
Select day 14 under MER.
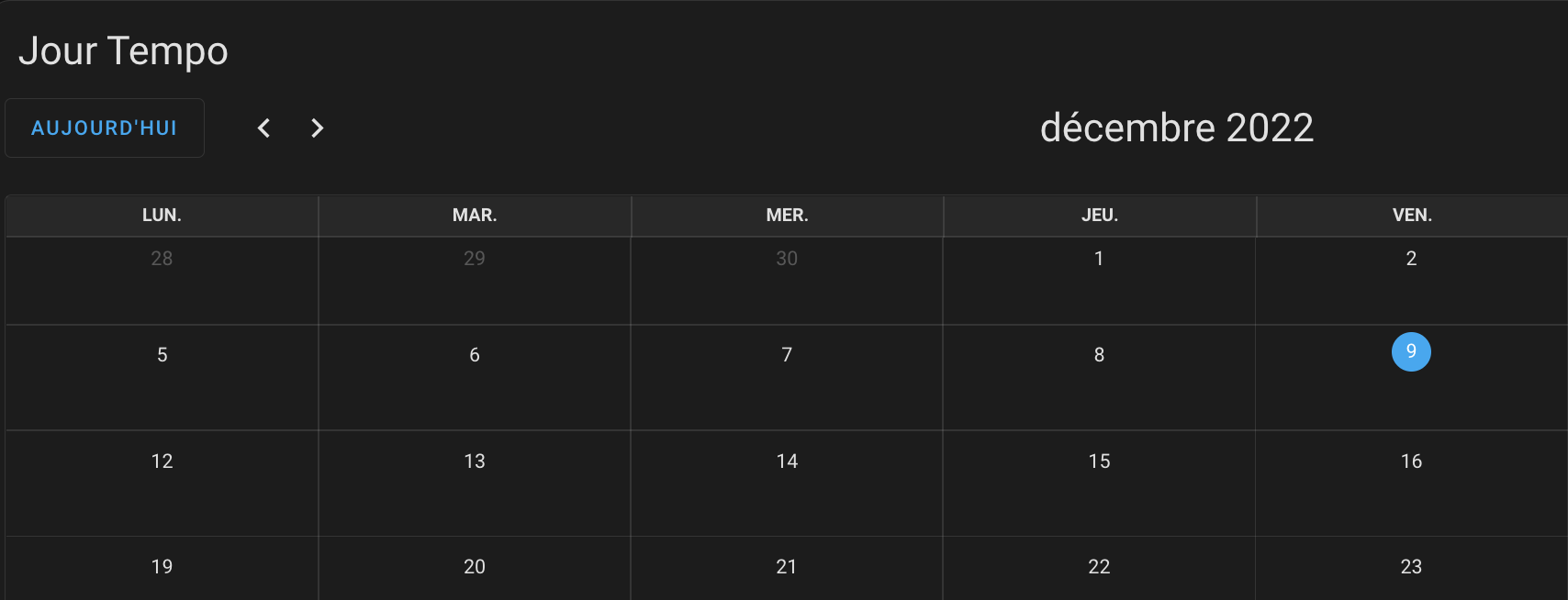tap(787, 461)
